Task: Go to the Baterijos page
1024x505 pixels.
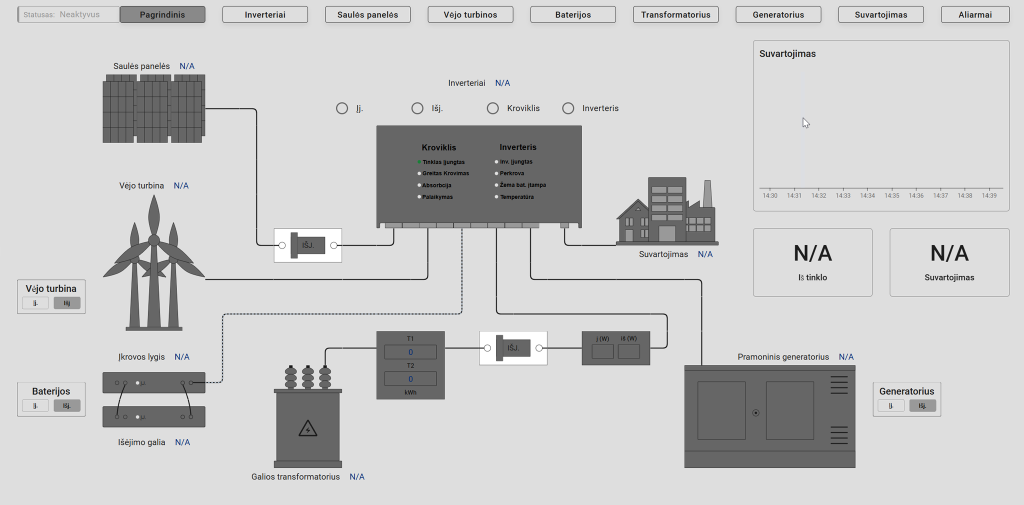Action: [573, 15]
